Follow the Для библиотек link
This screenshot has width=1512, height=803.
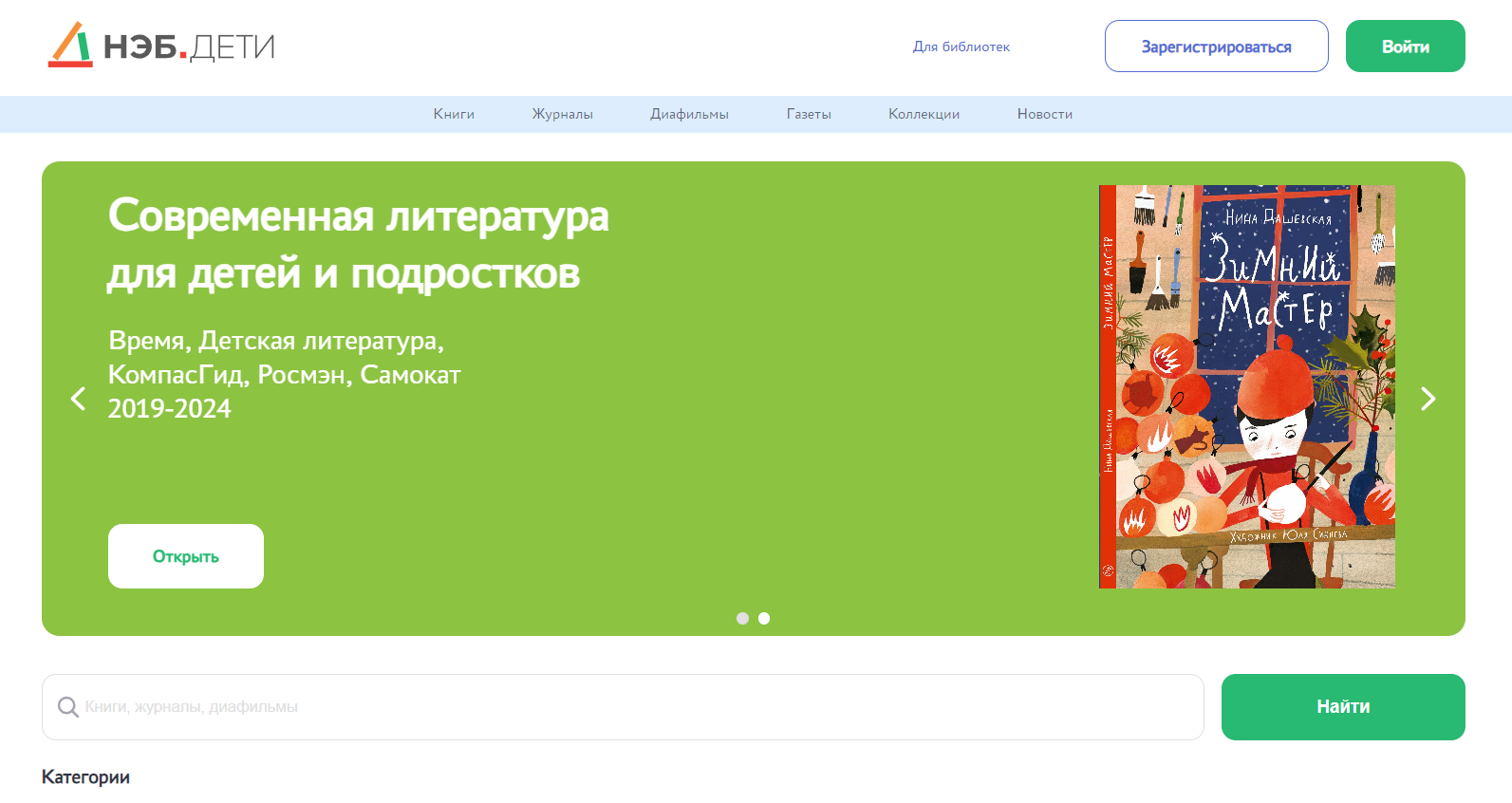point(961,47)
